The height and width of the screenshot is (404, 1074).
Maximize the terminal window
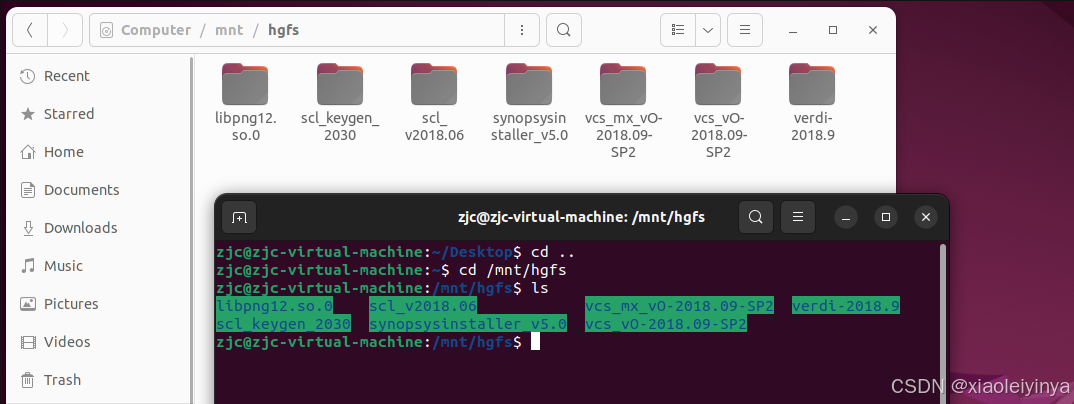(886, 218)
